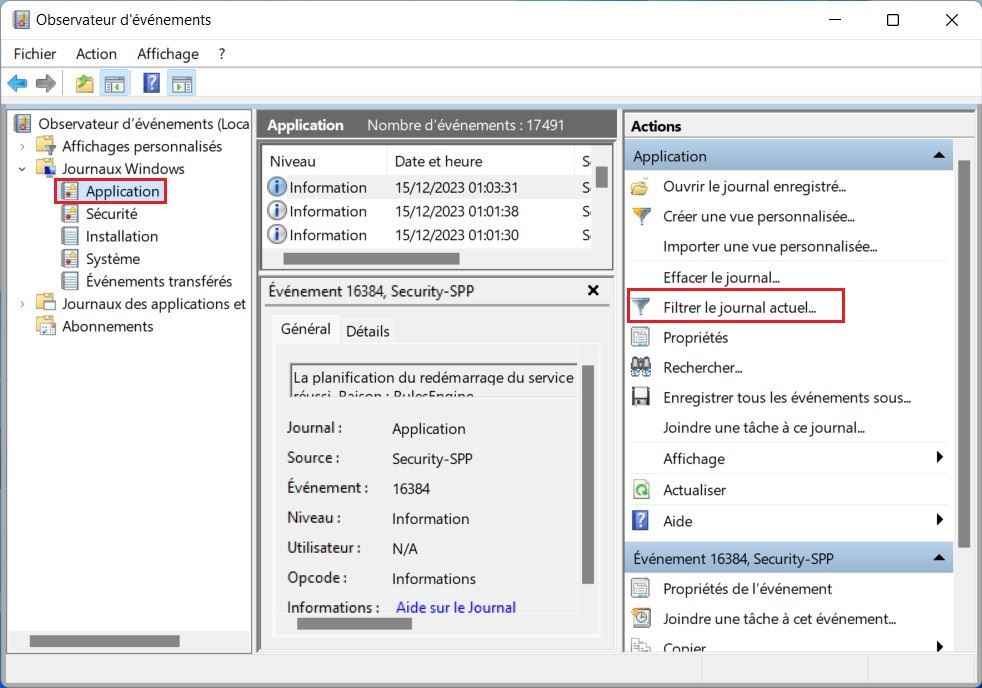Viewport: 982px width, 688px height.
Task: Click the funnel icon for Filtrer le journal actuel
Action: (x=641, y=307)
